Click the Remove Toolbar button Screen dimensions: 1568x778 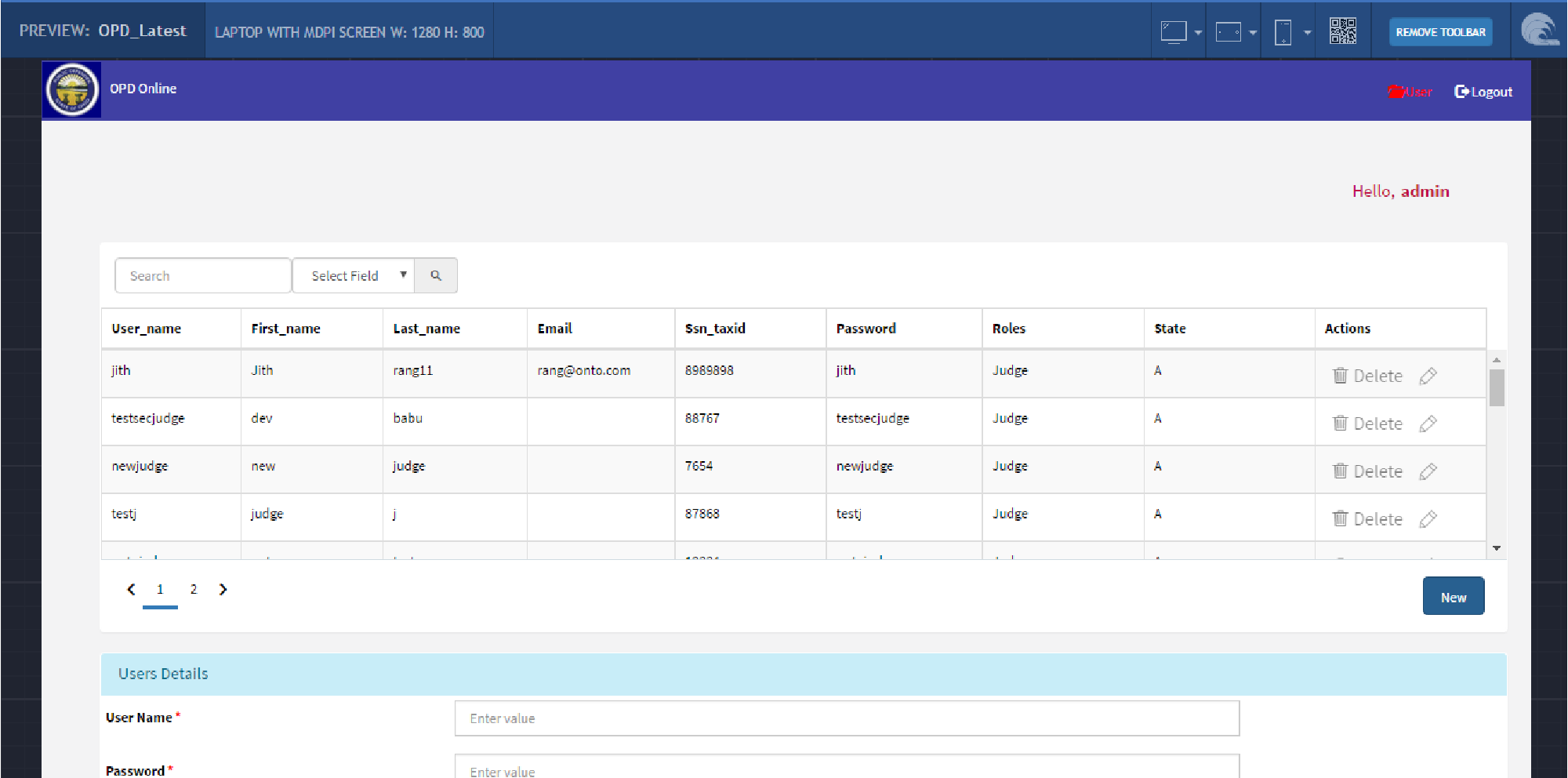point(1440,32)
